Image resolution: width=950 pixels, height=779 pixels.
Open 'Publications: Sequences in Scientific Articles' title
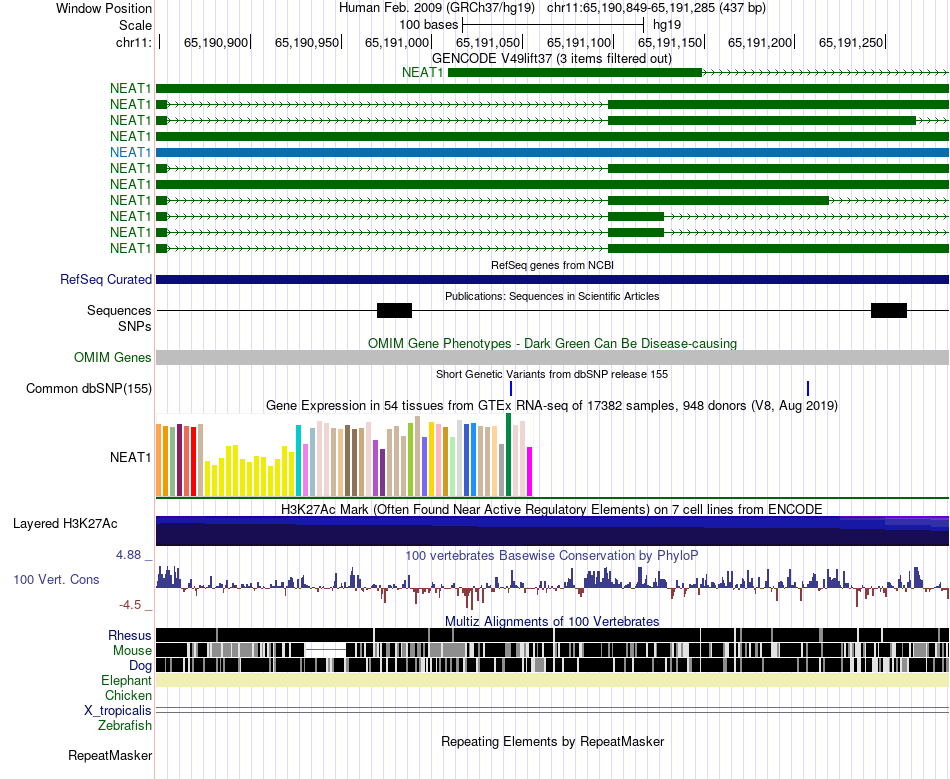click(x=552, y=296)
